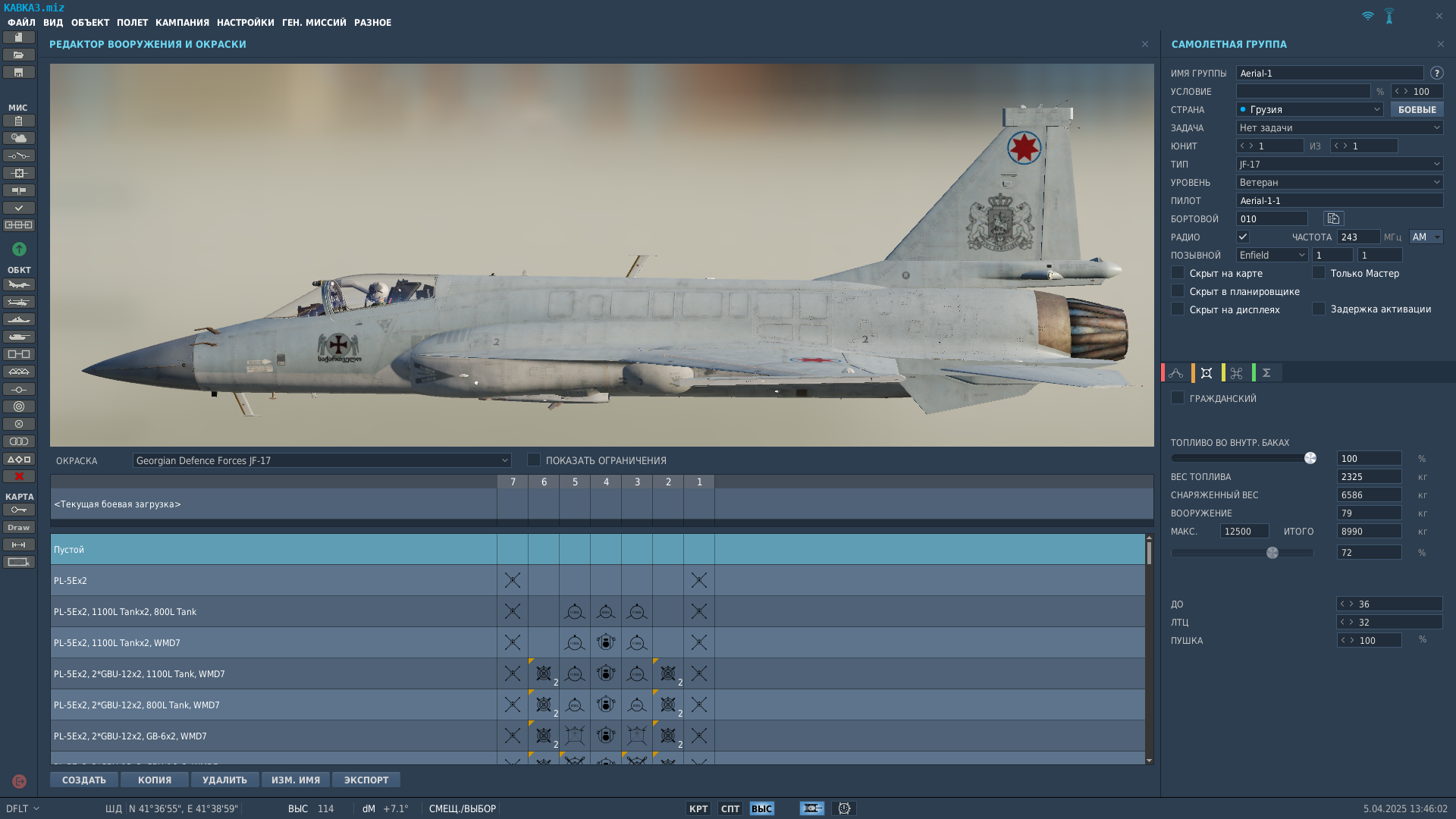Click the ЭКСПОРТ button

click(x=366, y=780)
